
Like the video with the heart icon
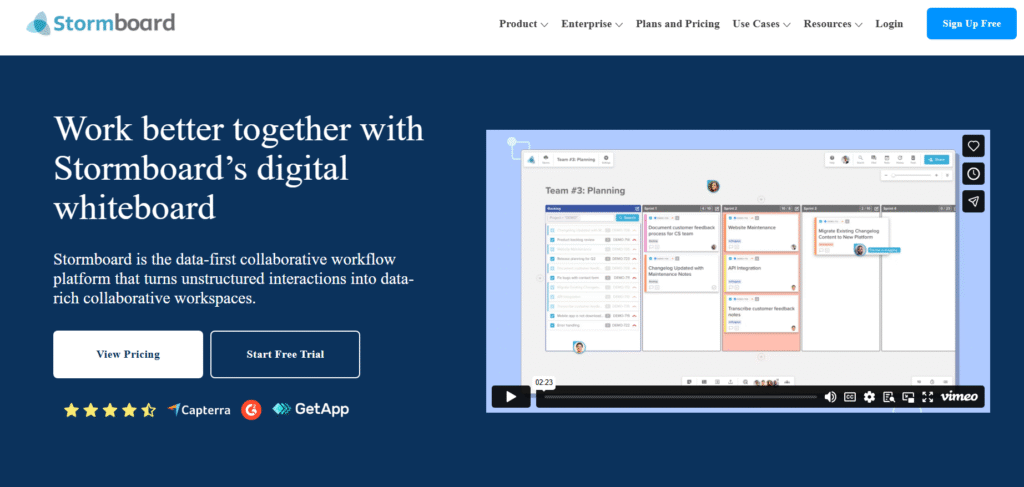pos(974,146)
